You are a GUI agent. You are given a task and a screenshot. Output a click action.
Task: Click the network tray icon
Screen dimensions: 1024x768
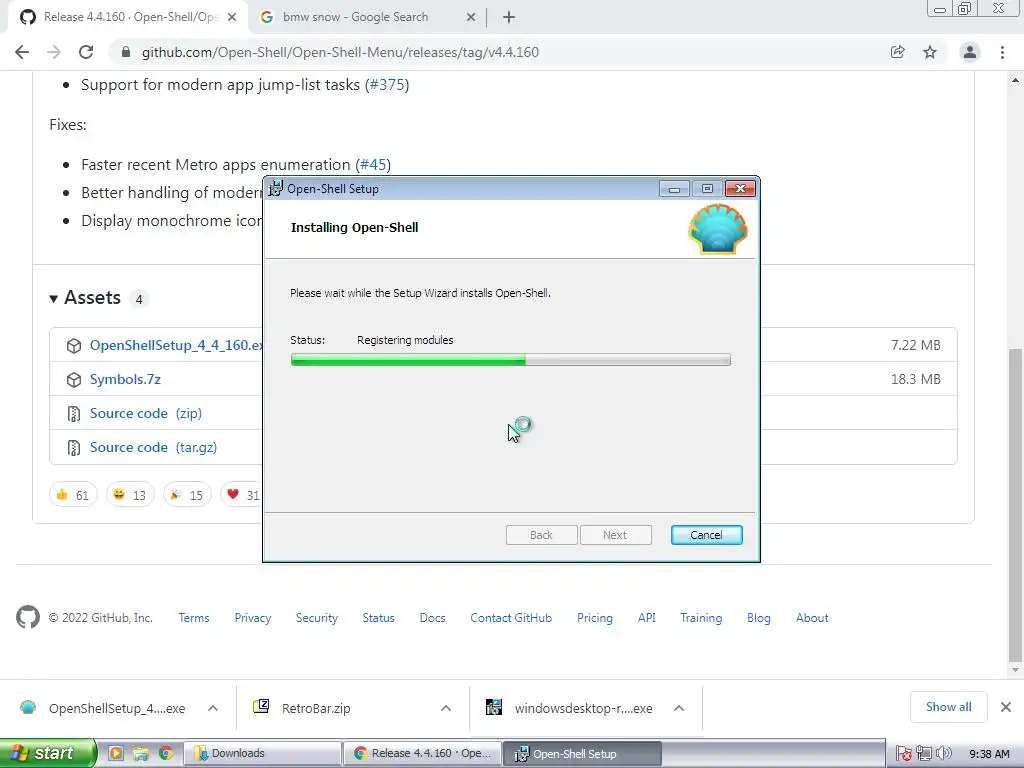coord(923,754)
